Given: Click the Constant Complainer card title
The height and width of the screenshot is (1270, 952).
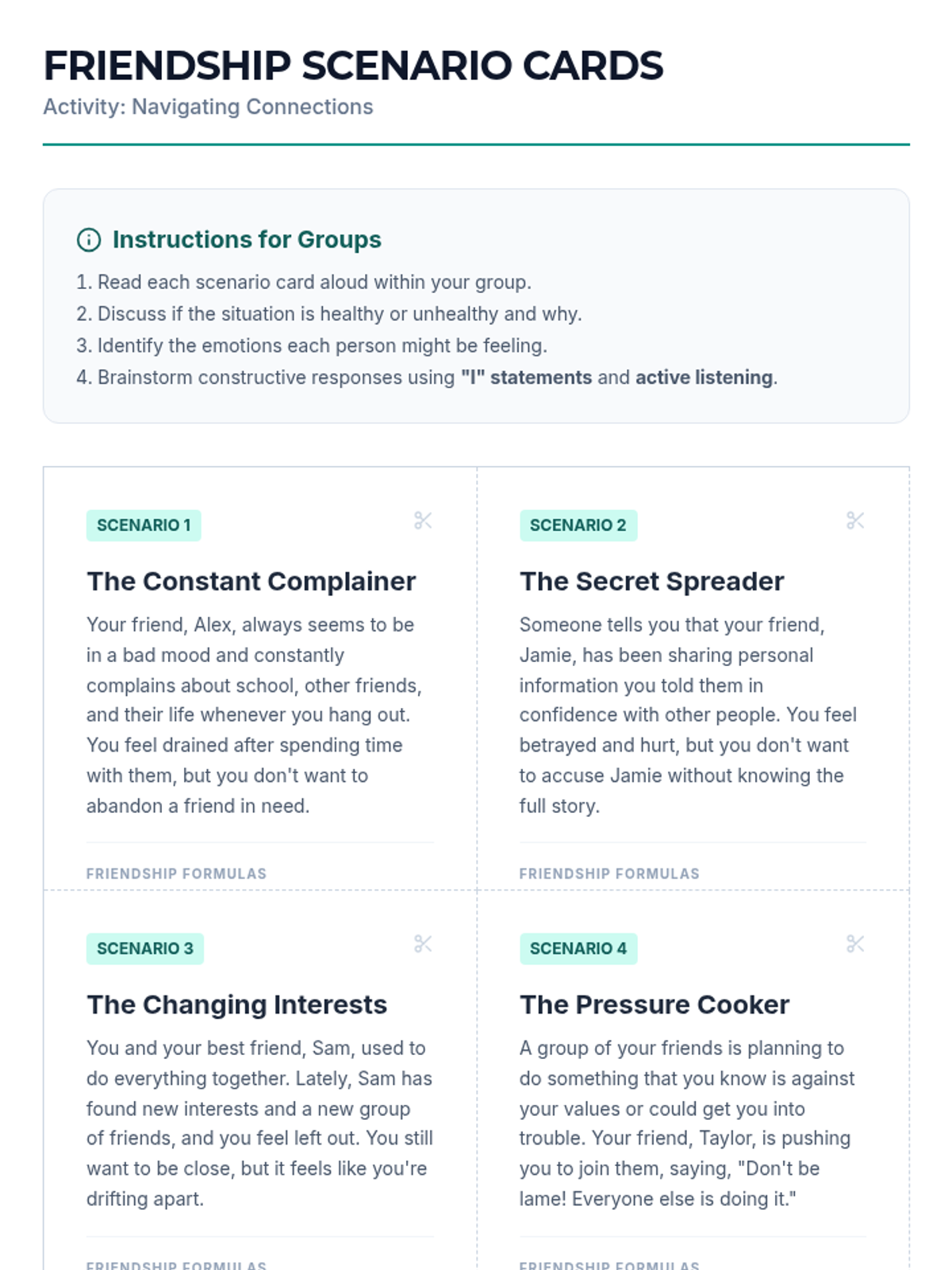Looking at the screenshot, I should [251, 582].
